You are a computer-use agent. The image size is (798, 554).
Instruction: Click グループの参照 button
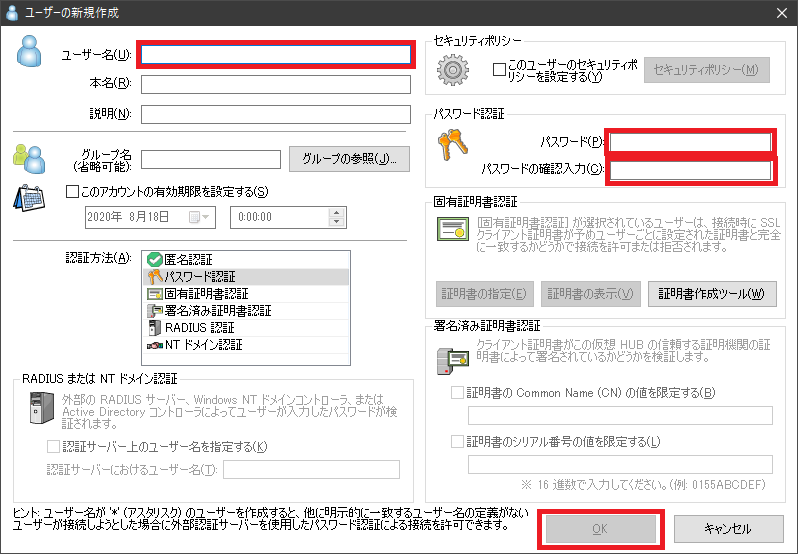[x=349, y=159]
